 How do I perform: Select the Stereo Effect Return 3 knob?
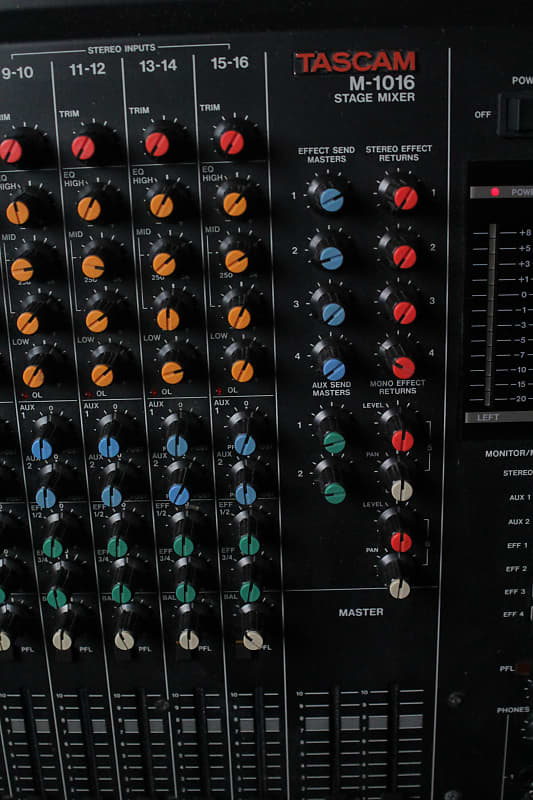coord(404,312)
